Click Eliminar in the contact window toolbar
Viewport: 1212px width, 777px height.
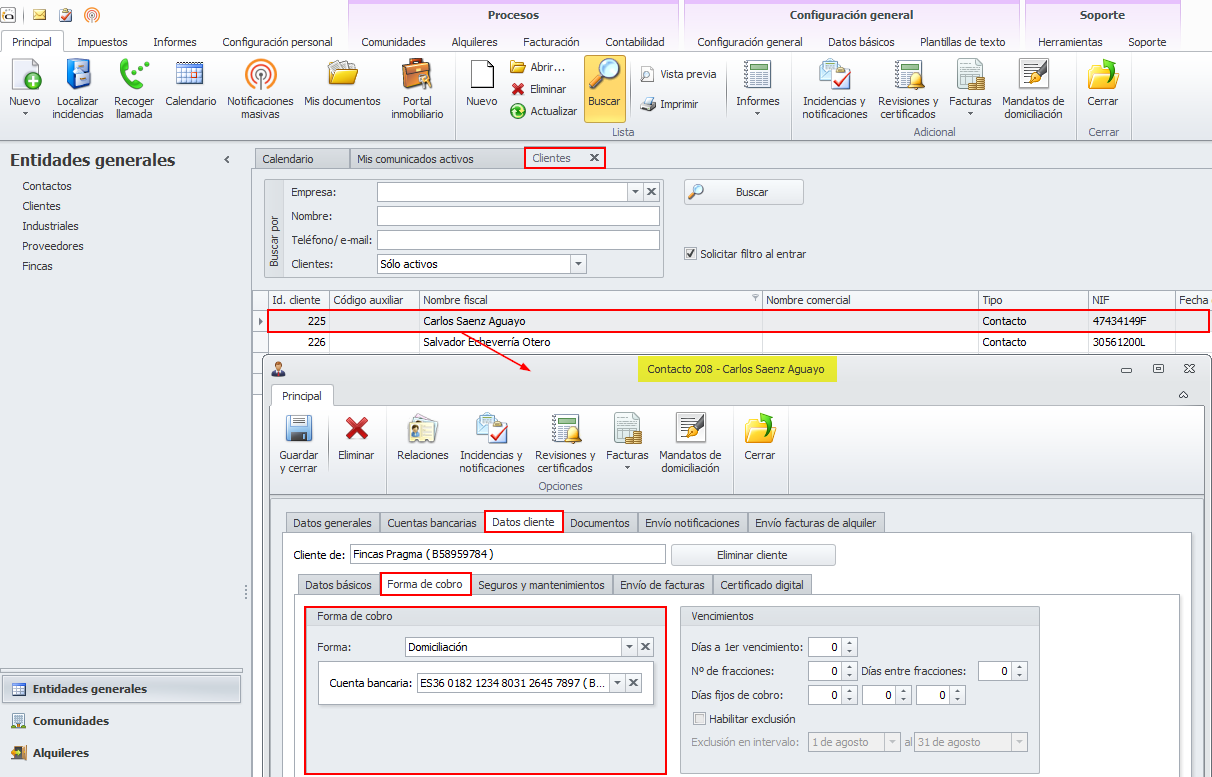tap(356, 438)
